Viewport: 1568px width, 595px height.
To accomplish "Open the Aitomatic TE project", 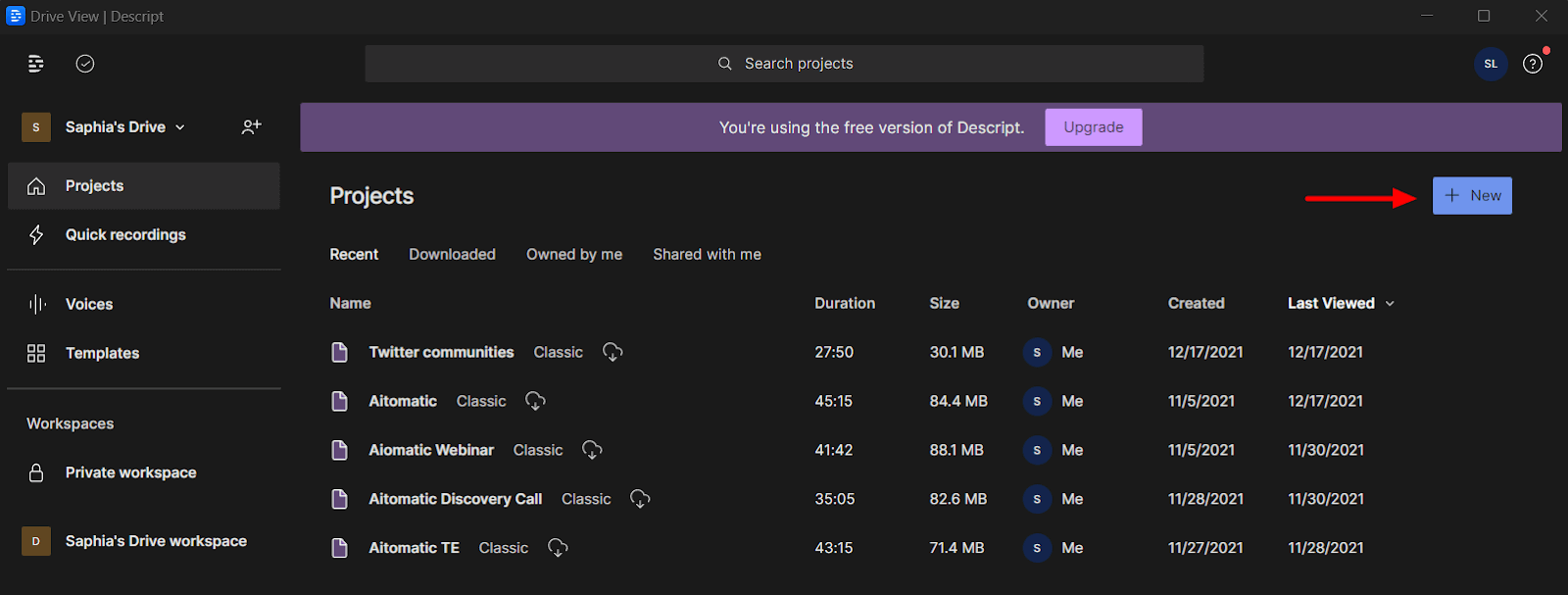I will [414, 548].
